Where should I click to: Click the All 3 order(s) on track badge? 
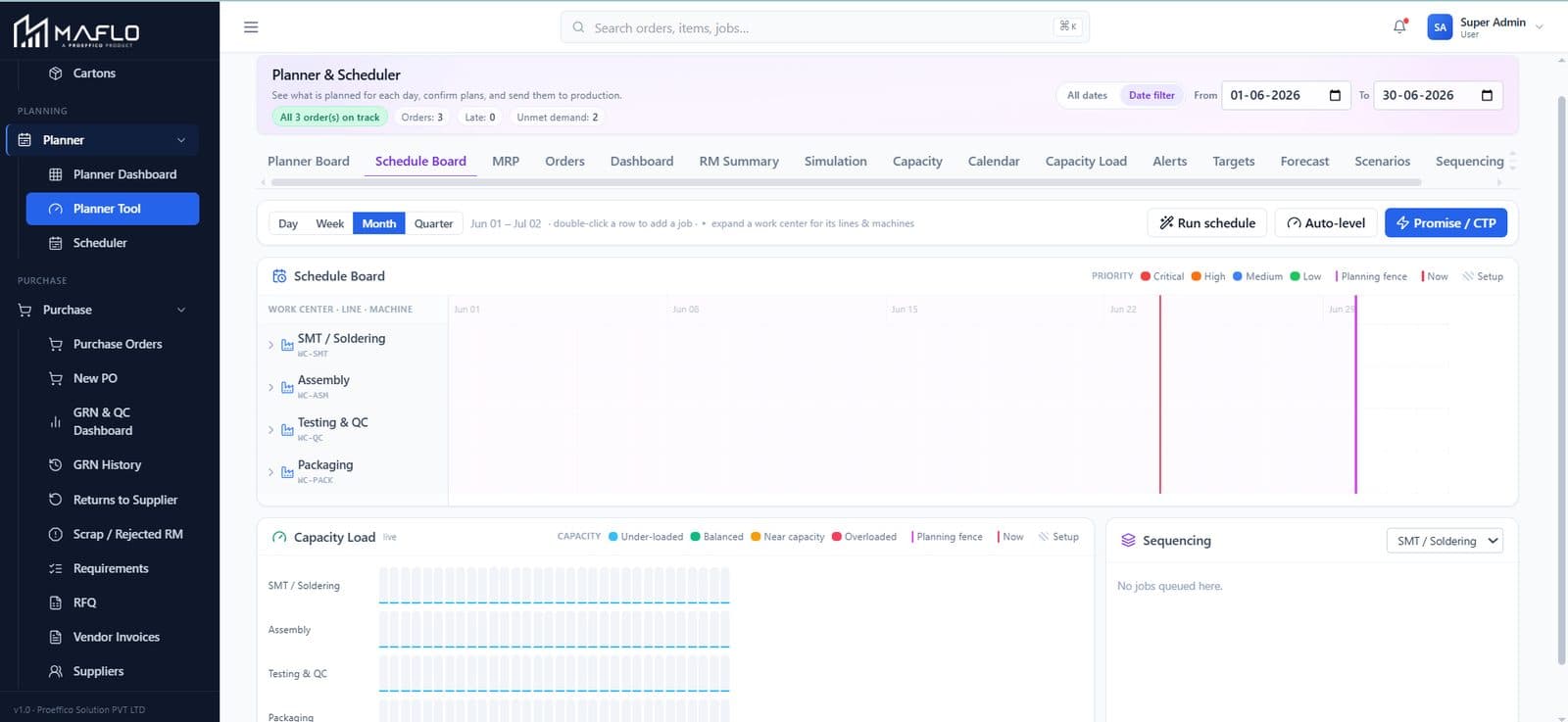click(330, 117)
